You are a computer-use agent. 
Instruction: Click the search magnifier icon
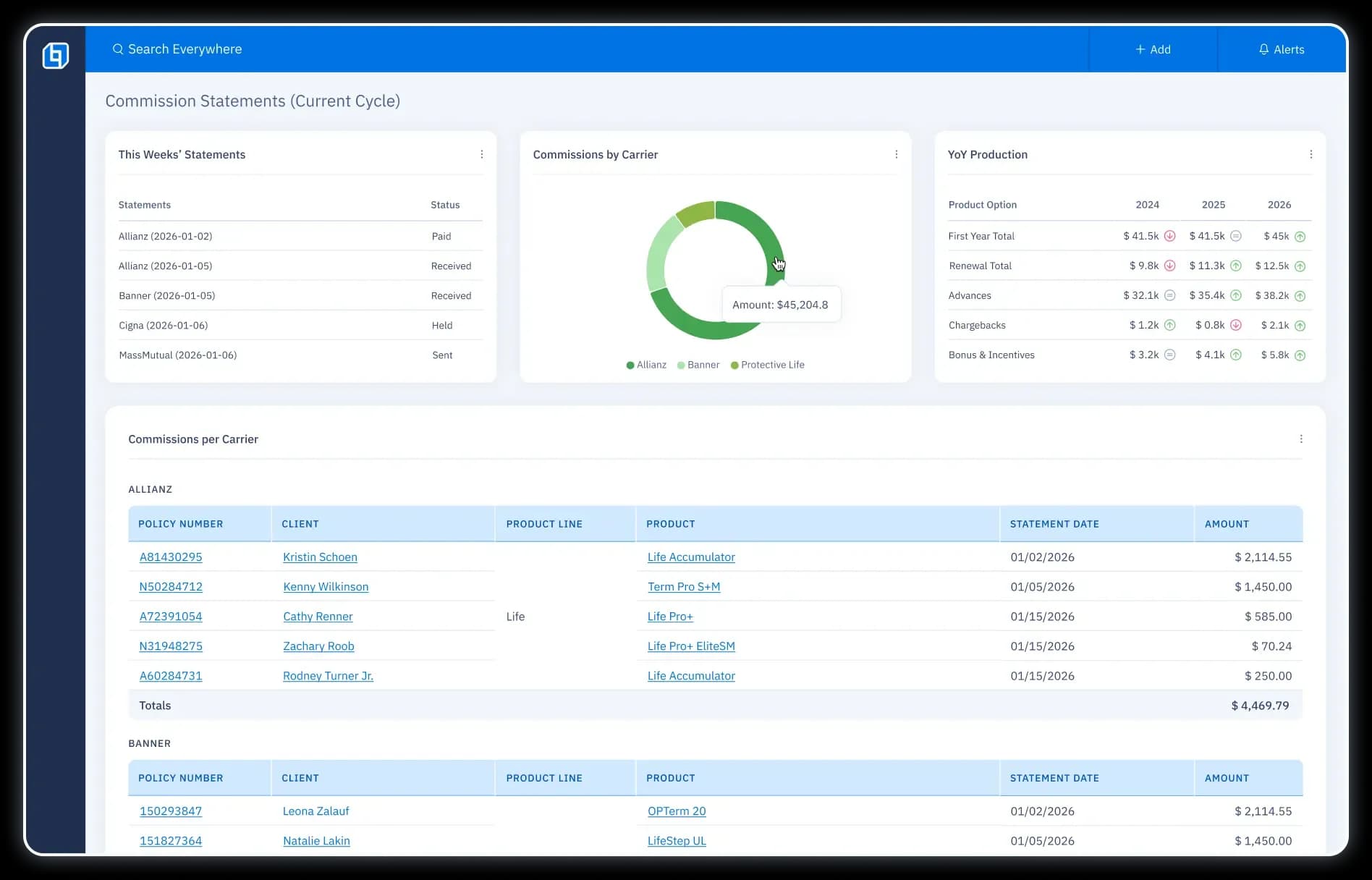[118, 49]
